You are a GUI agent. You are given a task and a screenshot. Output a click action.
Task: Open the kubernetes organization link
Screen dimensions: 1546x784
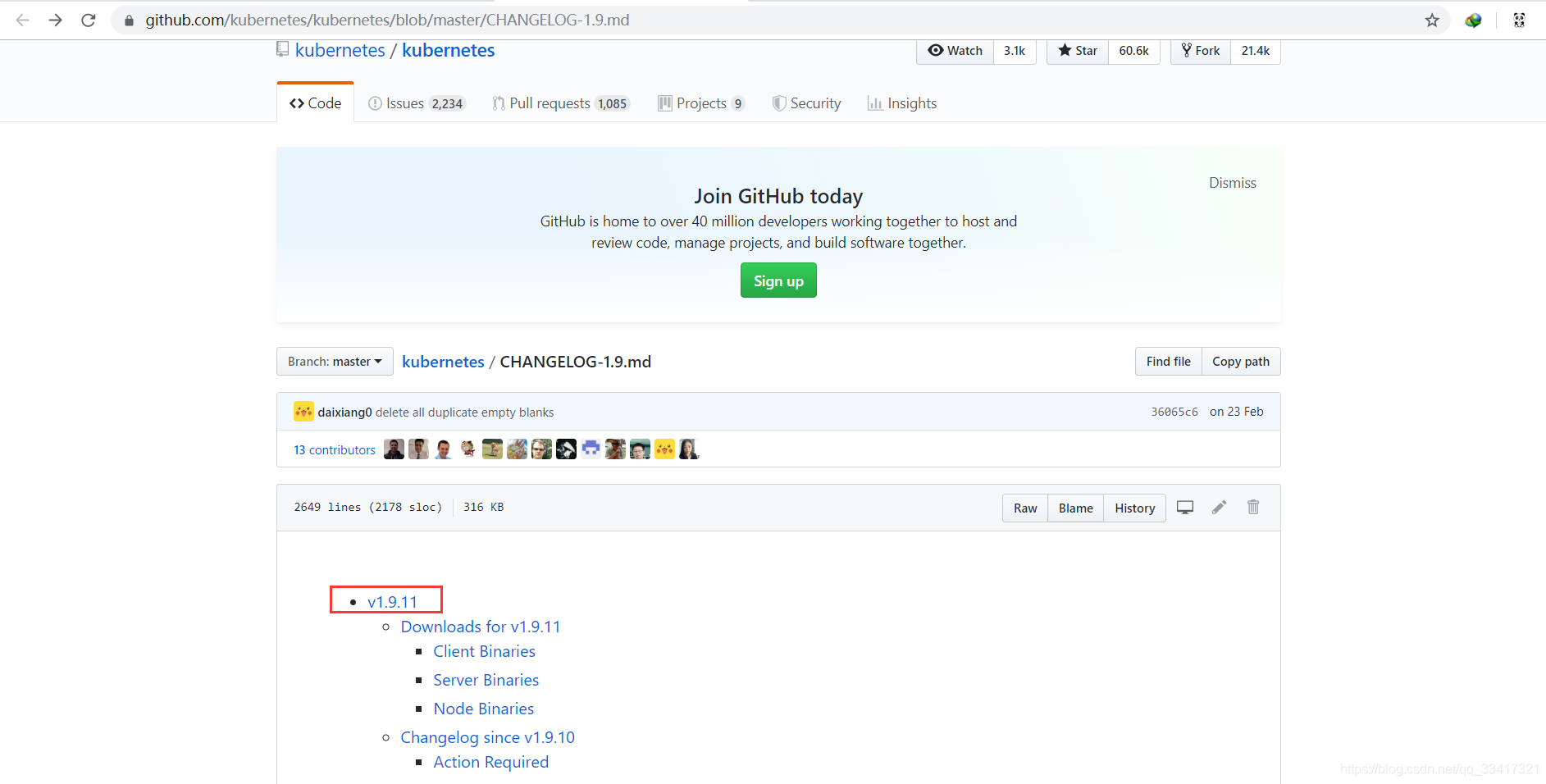[x=340, y=50]
